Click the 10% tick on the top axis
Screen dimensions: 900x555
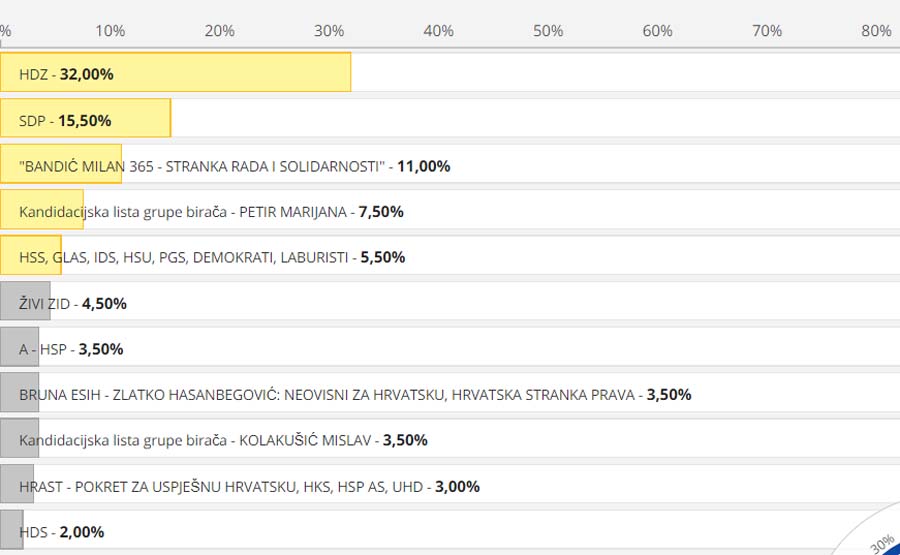tap(110, 31)
